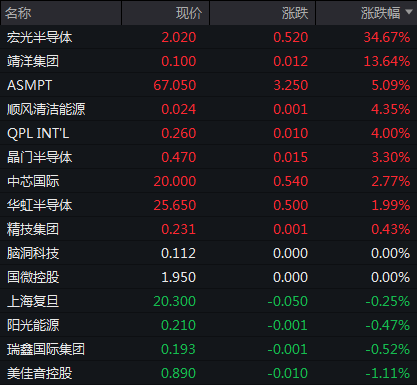Click 阳光能源 price 0.210
The height and width of the screenshot is (385, 417).
click(x=179, y=325)
